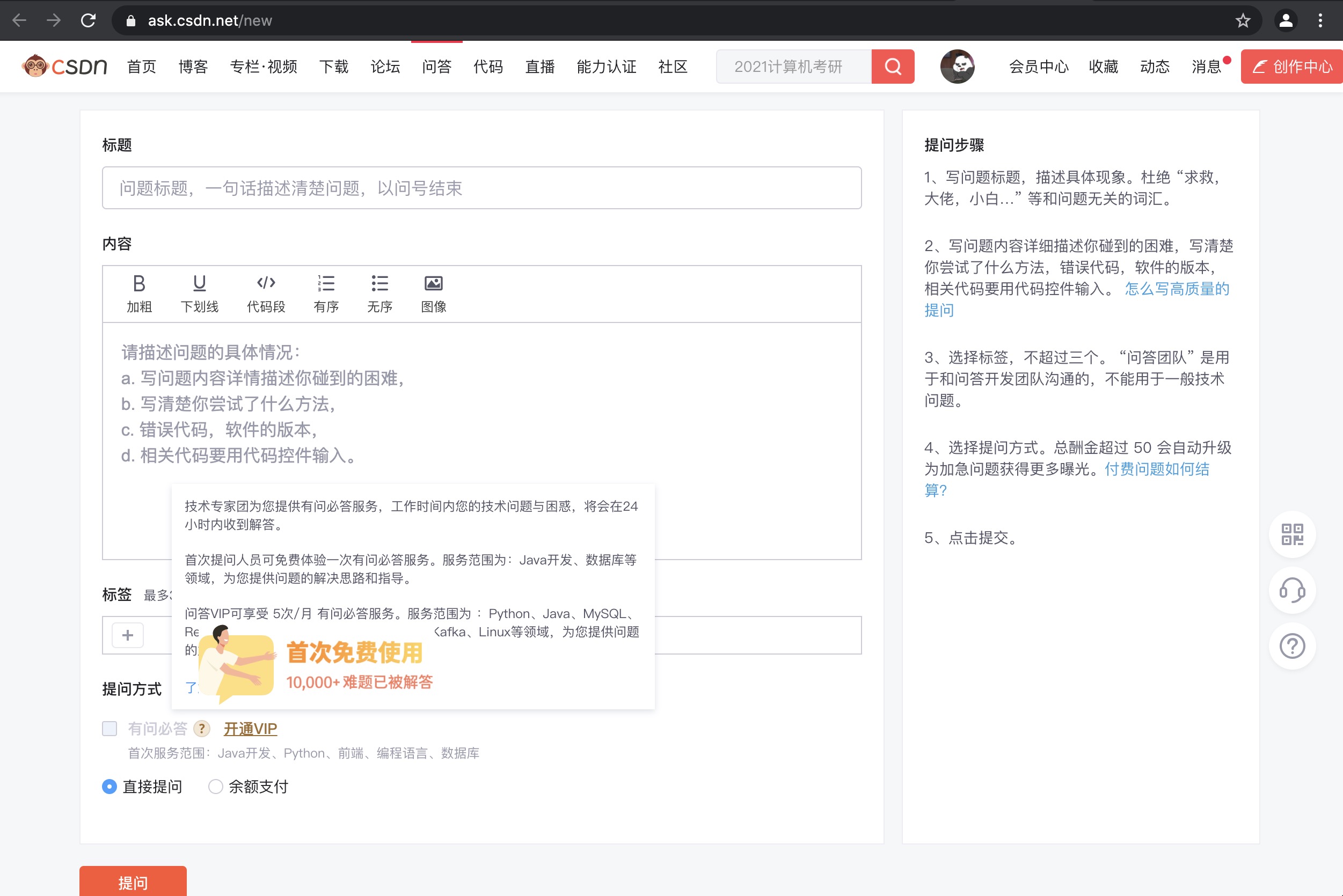This screenshot has width=1343, height=896.
Task: Click the floating help question icon
Action: 1292,647
